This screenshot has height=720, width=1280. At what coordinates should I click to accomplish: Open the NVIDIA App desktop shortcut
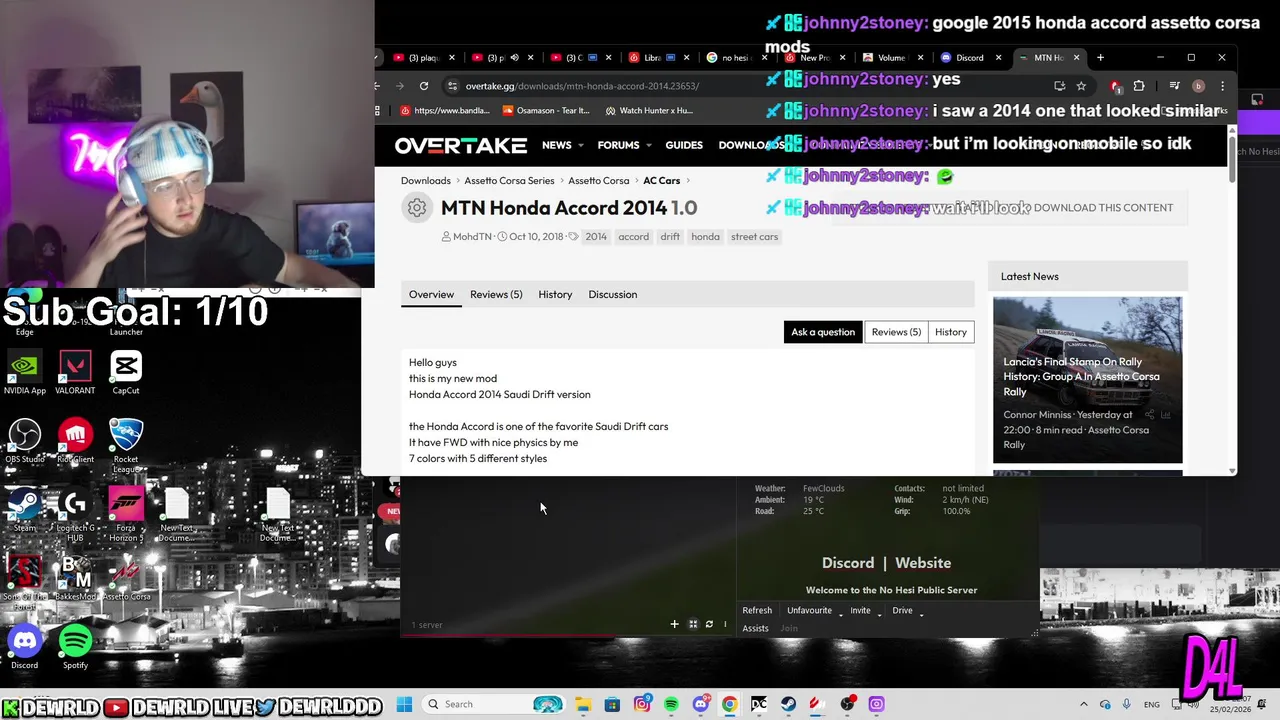(25, 372)
